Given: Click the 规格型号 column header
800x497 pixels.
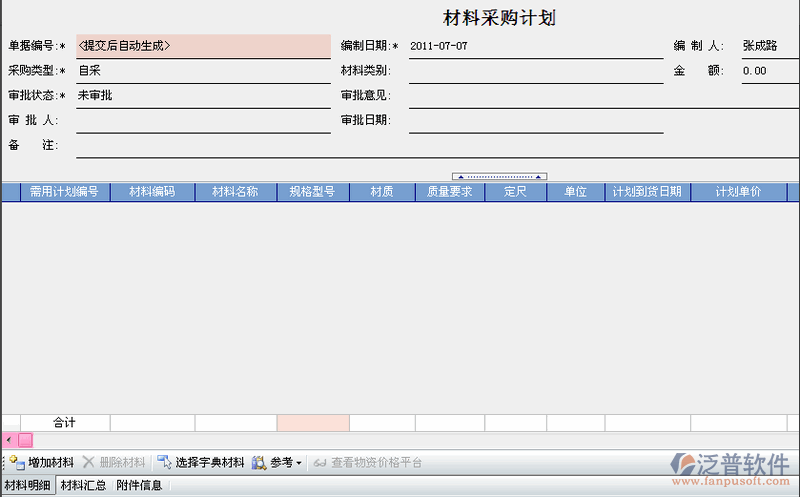Looking at the screenshot, I should 313,192.
